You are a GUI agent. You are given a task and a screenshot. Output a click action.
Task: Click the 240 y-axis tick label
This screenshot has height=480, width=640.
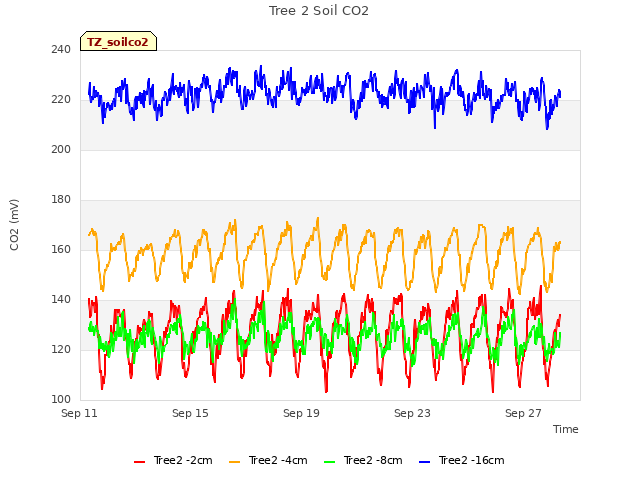(x=61, y=49)
